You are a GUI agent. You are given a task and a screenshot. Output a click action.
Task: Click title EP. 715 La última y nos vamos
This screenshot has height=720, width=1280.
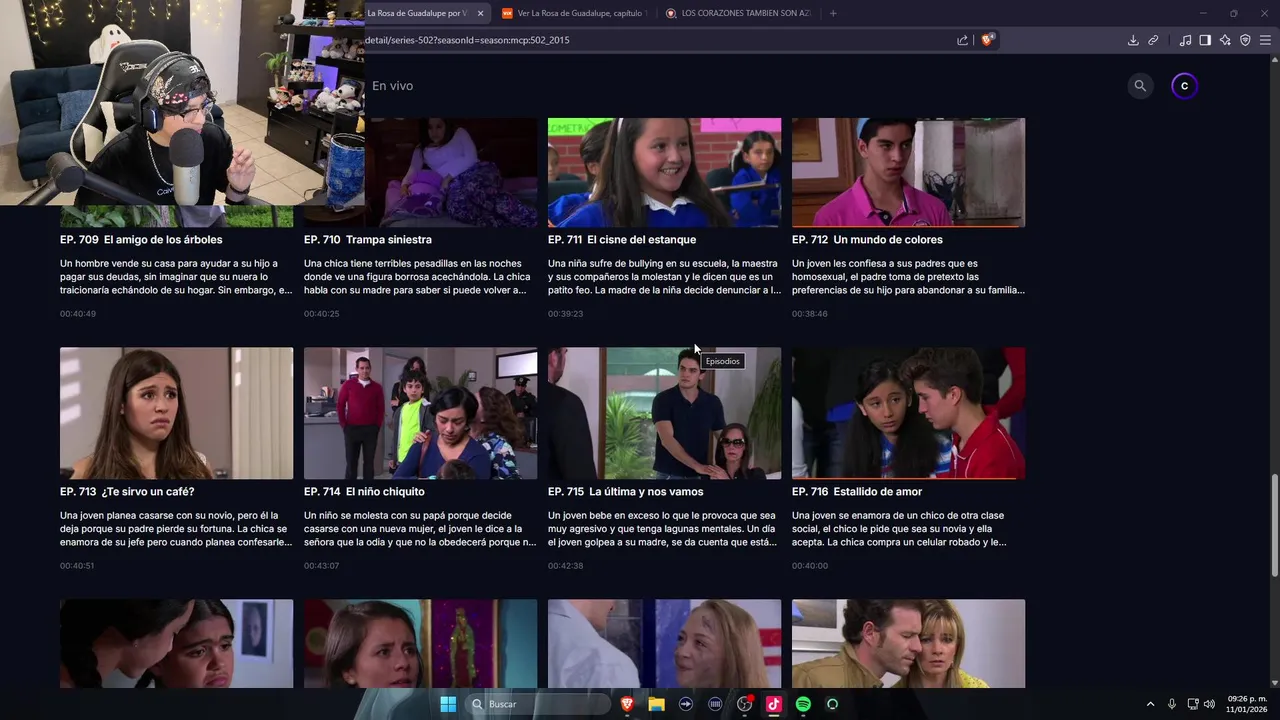tap(626, 492)
